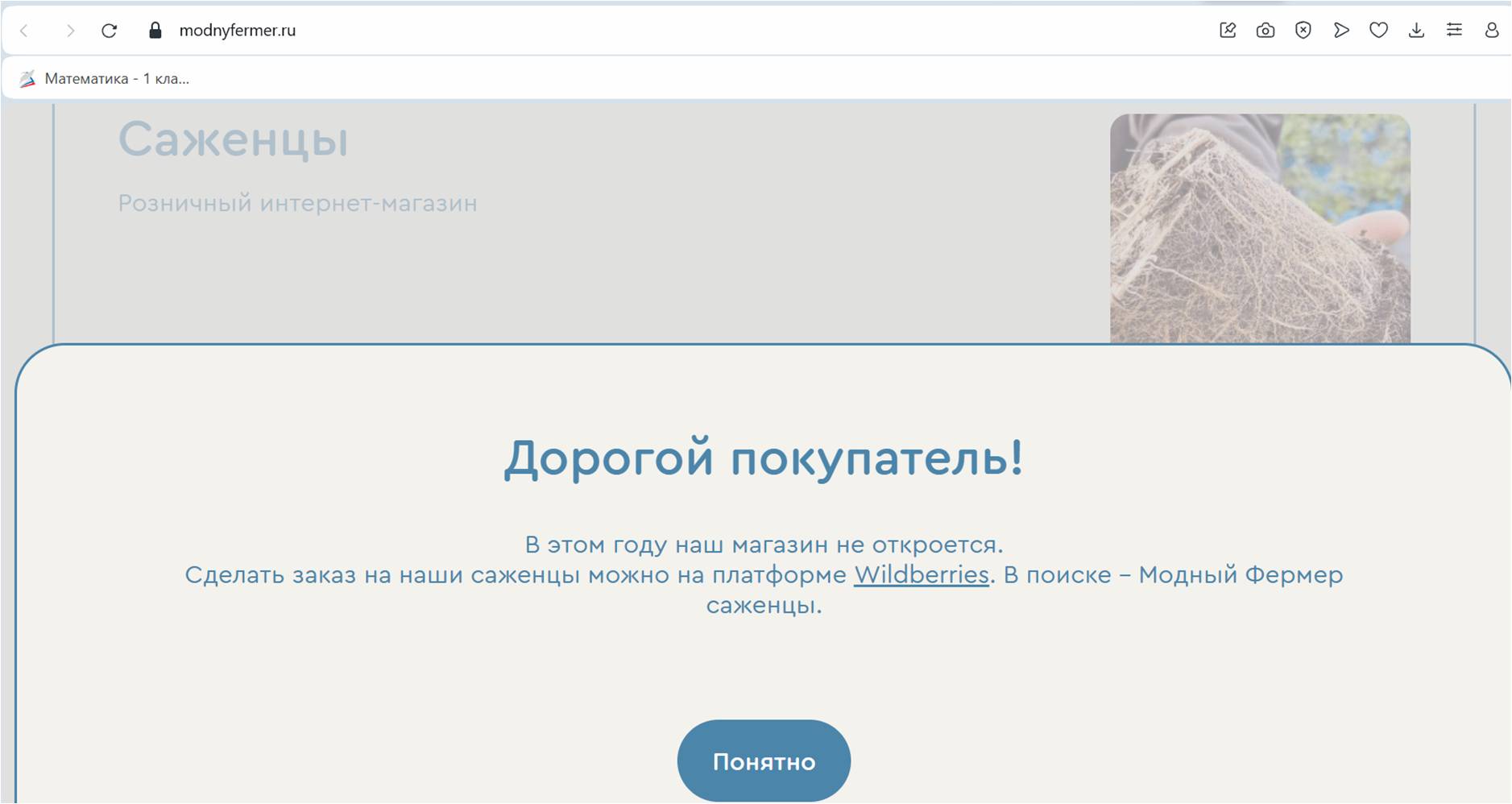
Task: Click the Розничный интернет-магазин subtitle
Action: pyautogui.click(x=298, y=203)
